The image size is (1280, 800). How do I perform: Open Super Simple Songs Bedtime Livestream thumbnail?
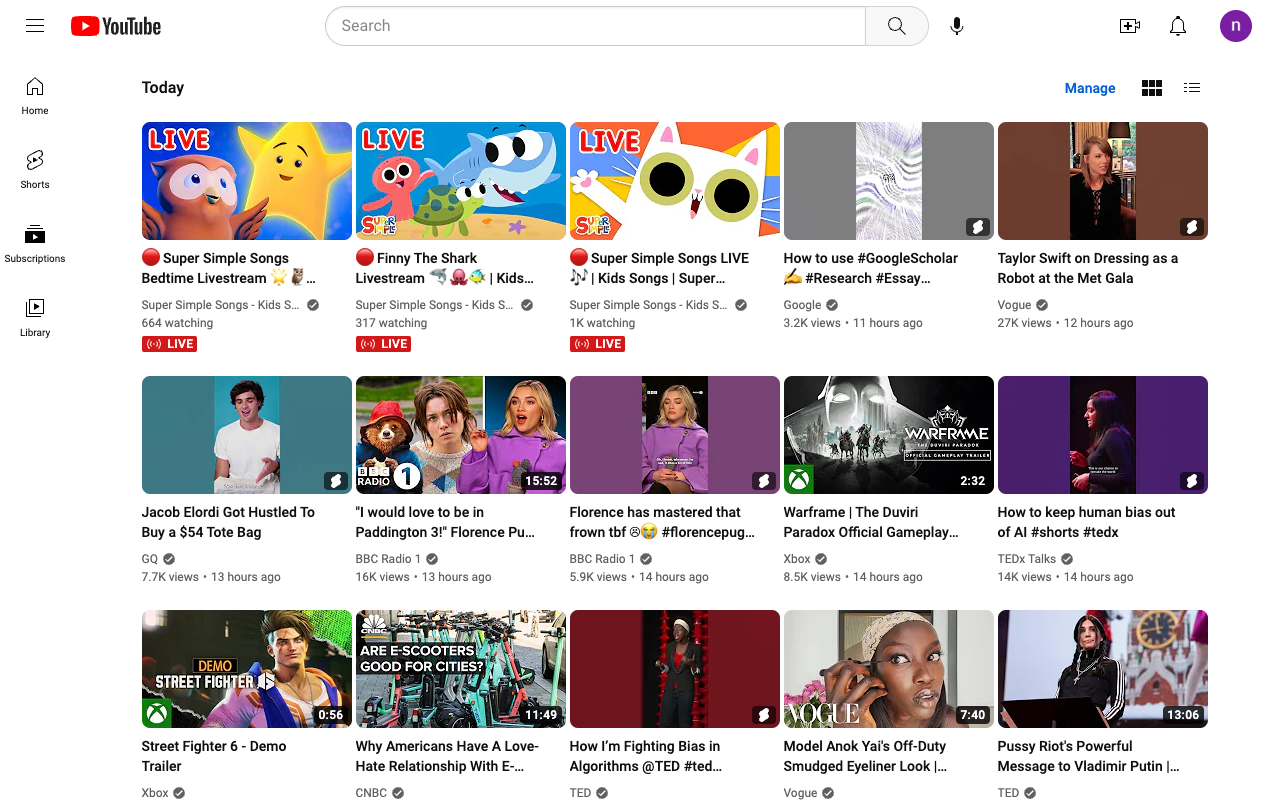click(x=247, y=181)
